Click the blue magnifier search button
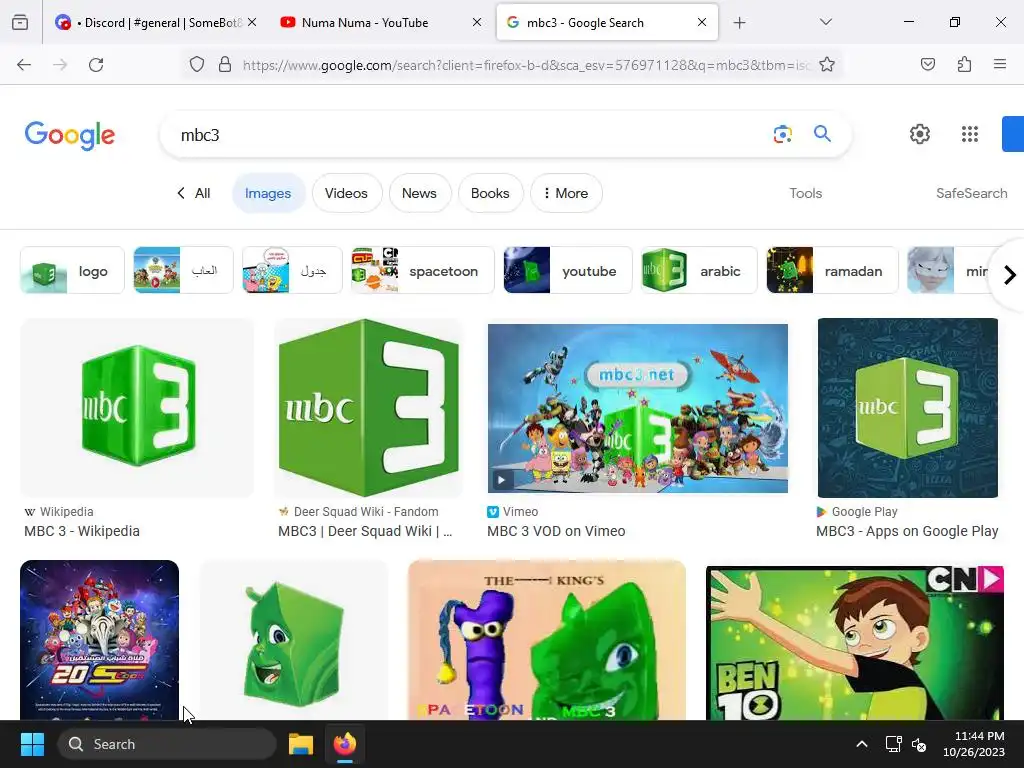1024x768 pixels. (822, 134)
